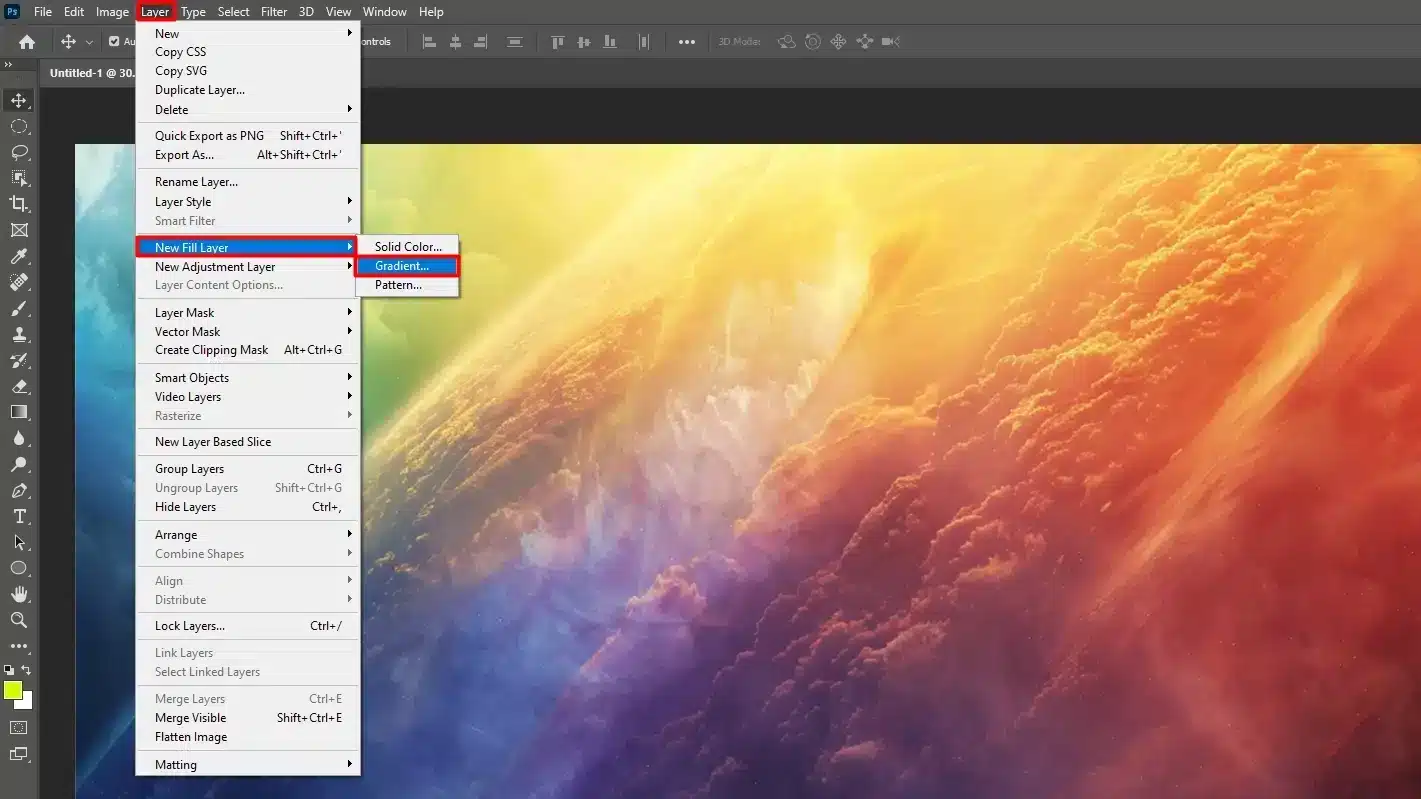Click Flatten Image menu entry
Viewport: 1421px width, 799px height.
[x=248, y=737]
